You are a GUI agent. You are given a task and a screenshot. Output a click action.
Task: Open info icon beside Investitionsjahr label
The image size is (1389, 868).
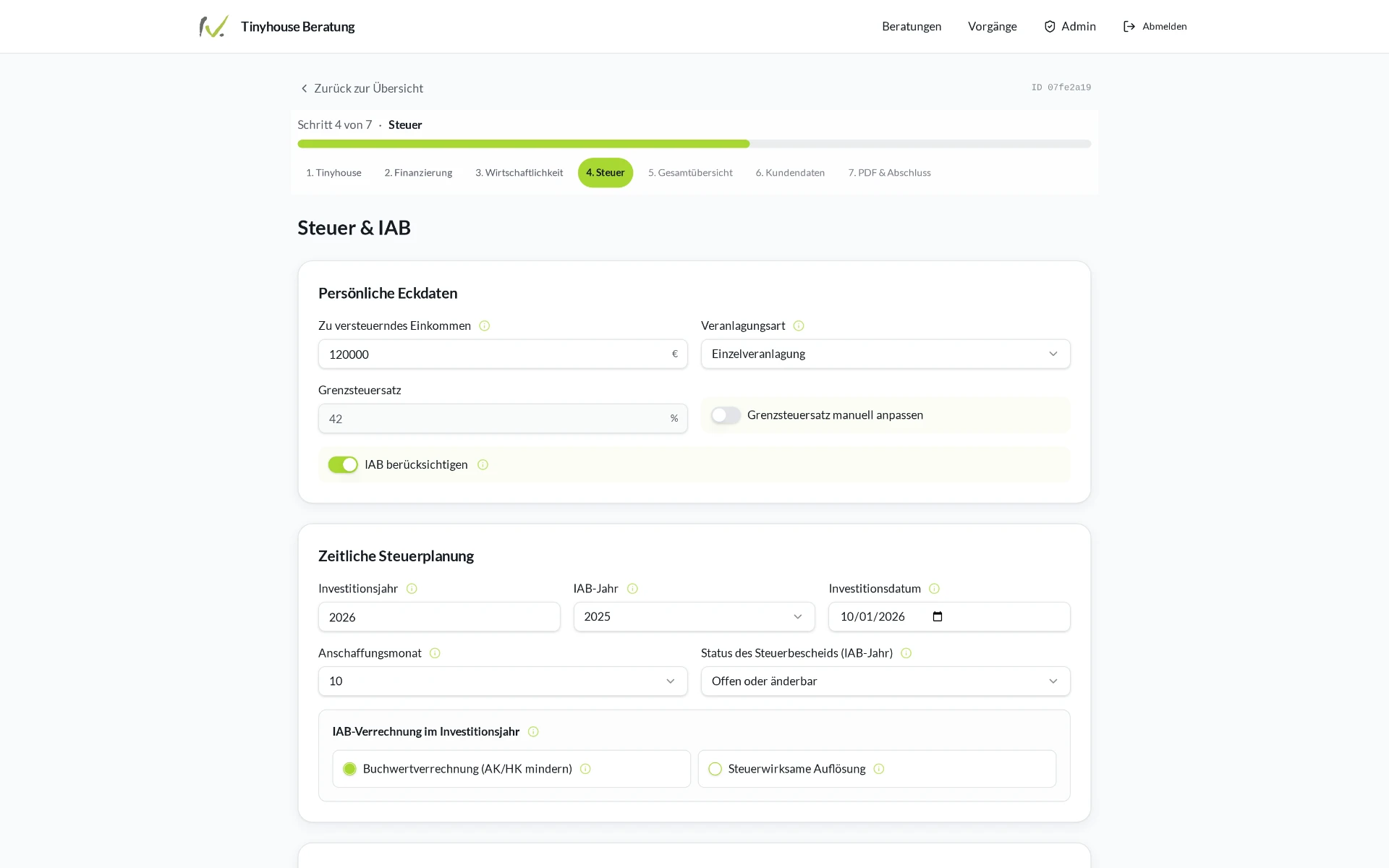pyautogui.click(x=412, y=588)
